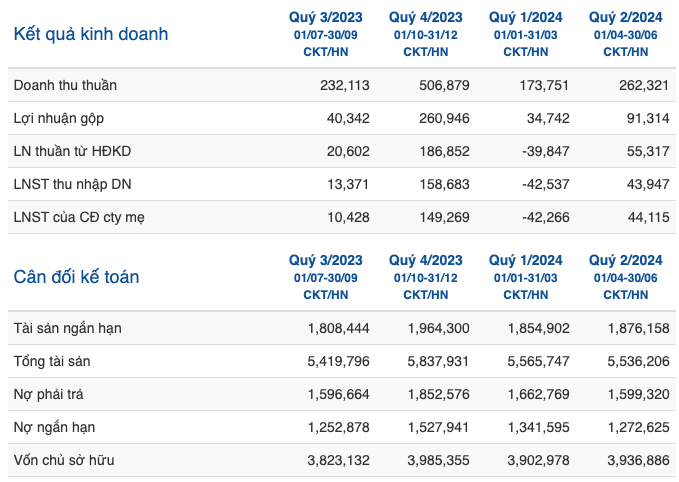The image size is (679, 482).
Task: Select Quý 1/2024 header in Kết quả kinh doanh
Action: pyautogui.click(x=526, y=17)
